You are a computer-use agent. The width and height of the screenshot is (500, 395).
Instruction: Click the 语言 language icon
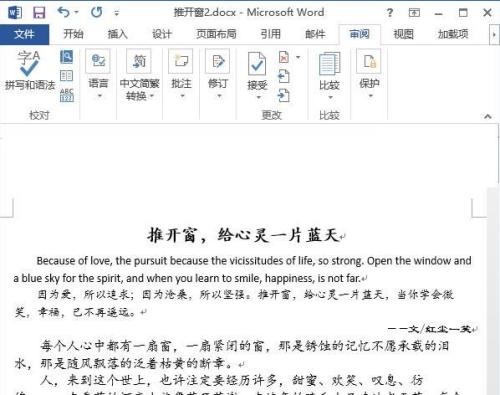(x=98, y=61)
